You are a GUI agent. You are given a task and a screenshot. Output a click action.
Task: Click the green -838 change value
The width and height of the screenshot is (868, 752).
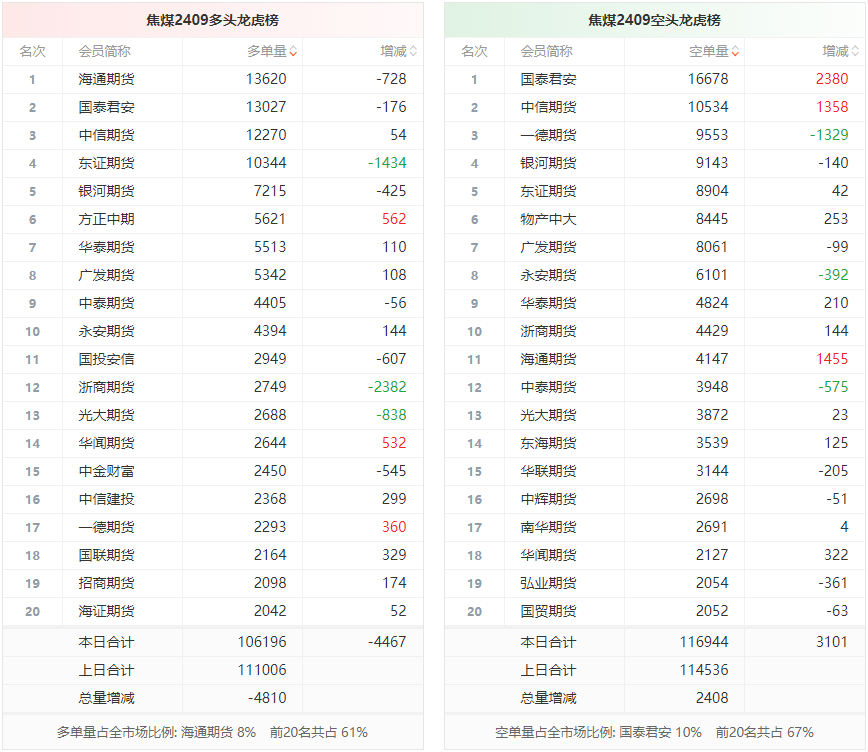391,415
